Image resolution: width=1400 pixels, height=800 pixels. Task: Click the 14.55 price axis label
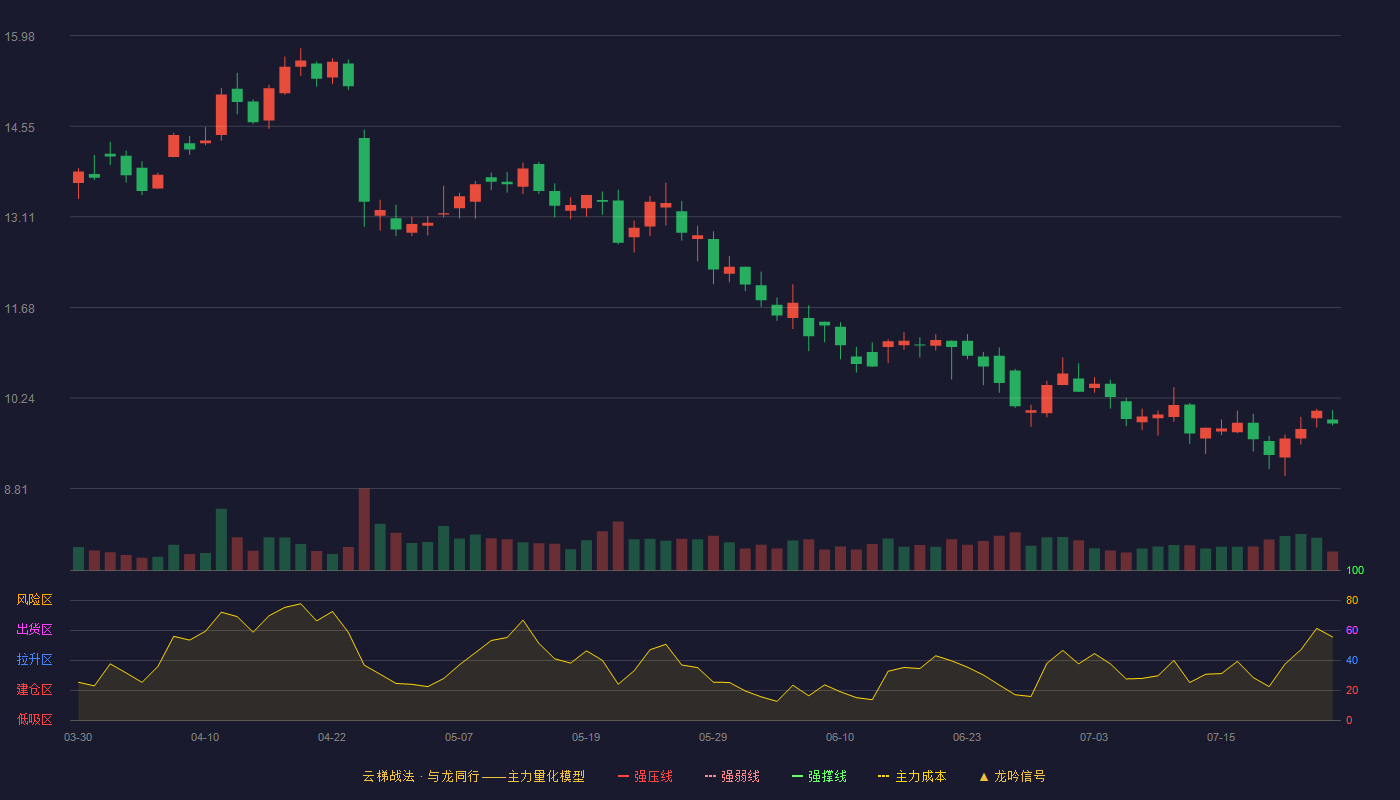pyautogui.click(x=19, y=127)
